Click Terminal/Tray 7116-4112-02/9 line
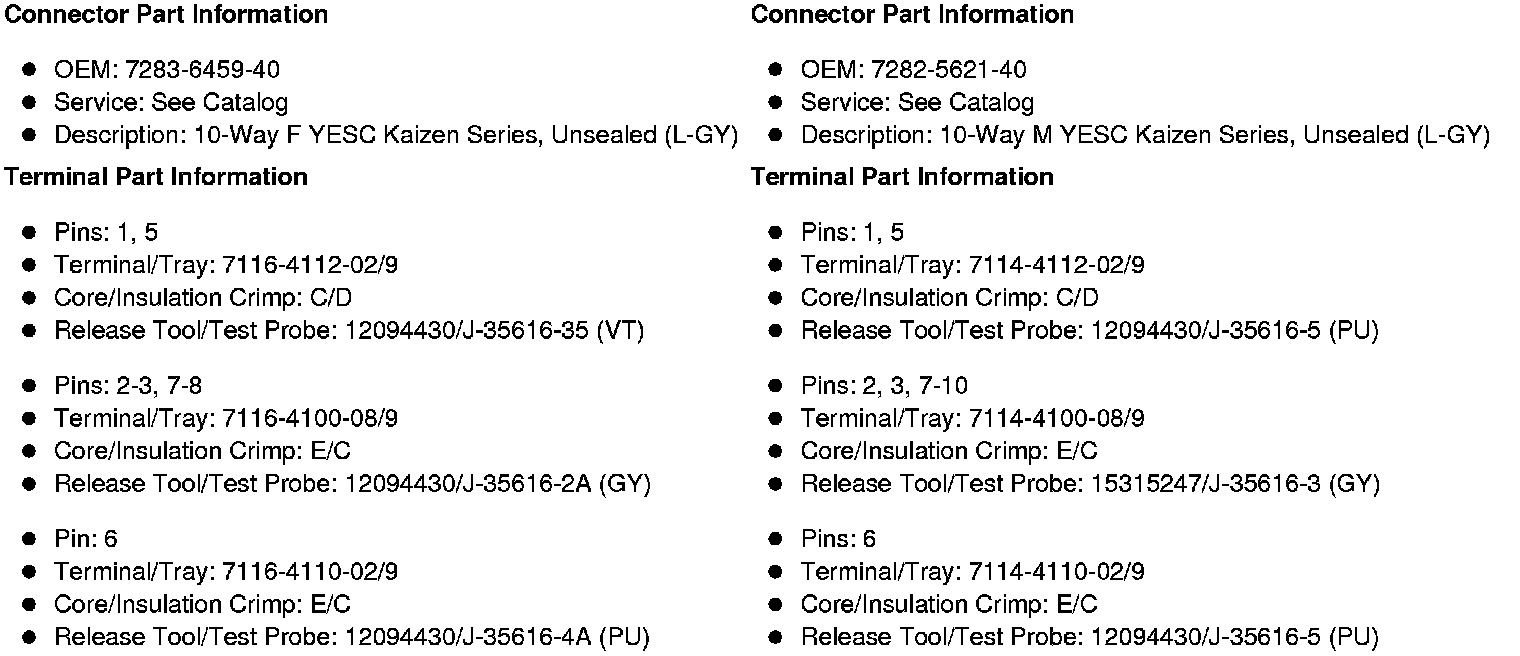The width and height of the screenshot is (1520, 656). (x=225, y=265)
